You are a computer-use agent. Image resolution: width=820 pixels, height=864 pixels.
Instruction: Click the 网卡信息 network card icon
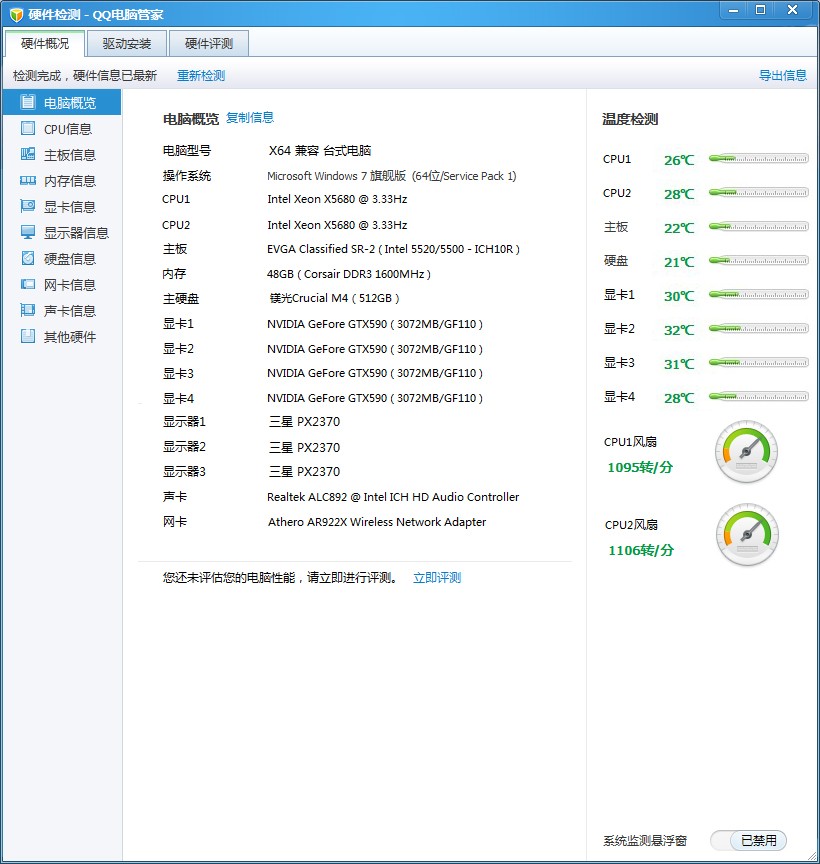tap(28, 284)
